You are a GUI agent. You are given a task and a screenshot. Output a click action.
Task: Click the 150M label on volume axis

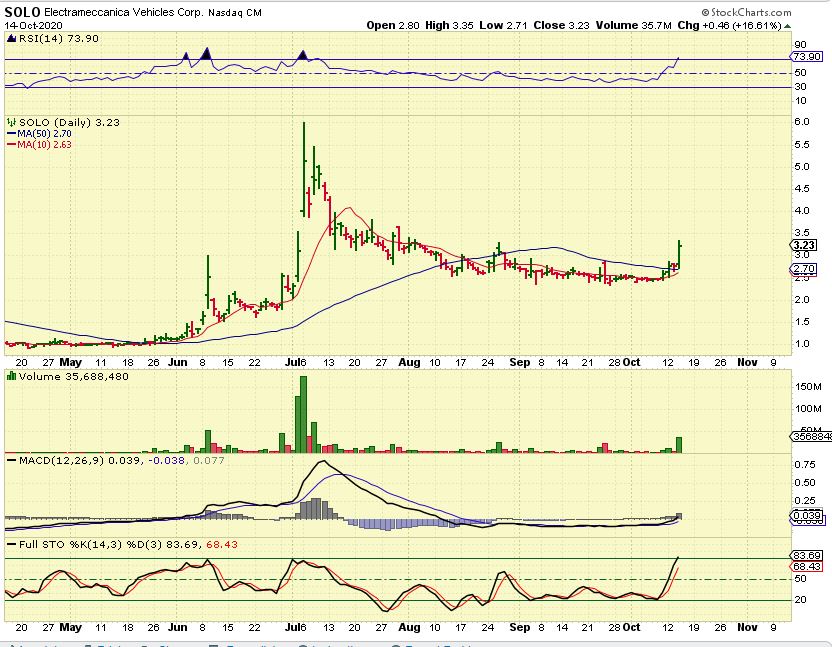(x=808, y=386)
